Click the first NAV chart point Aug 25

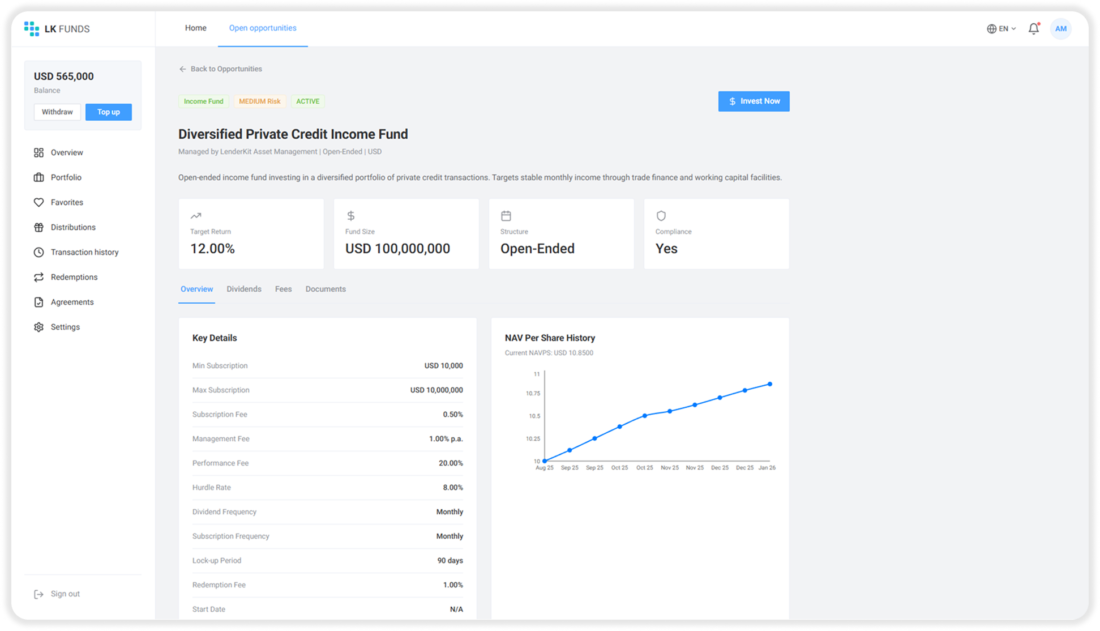[x=544, y=461]
